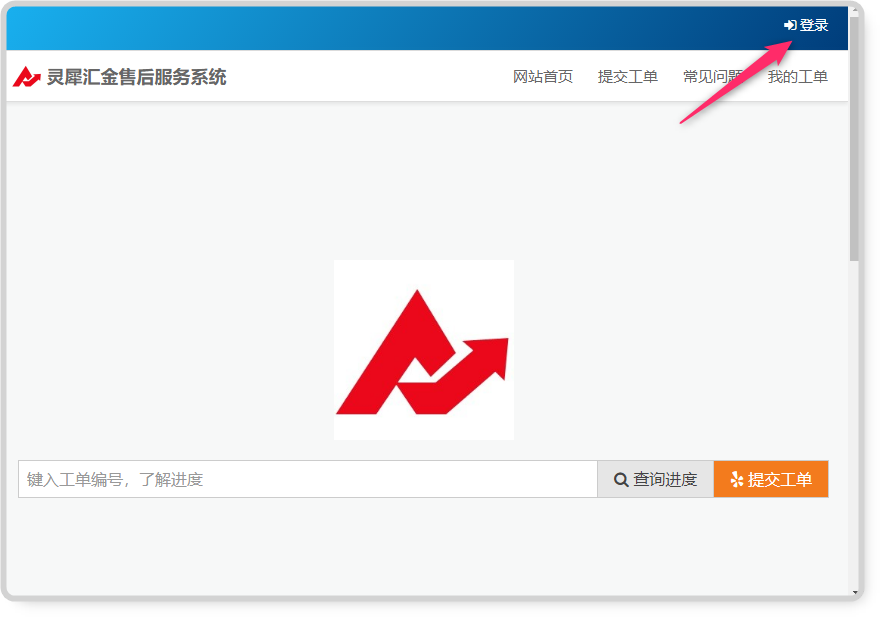Click the orange 提交工单 button
The image size is (880, 617).
(x=771, y=479)
